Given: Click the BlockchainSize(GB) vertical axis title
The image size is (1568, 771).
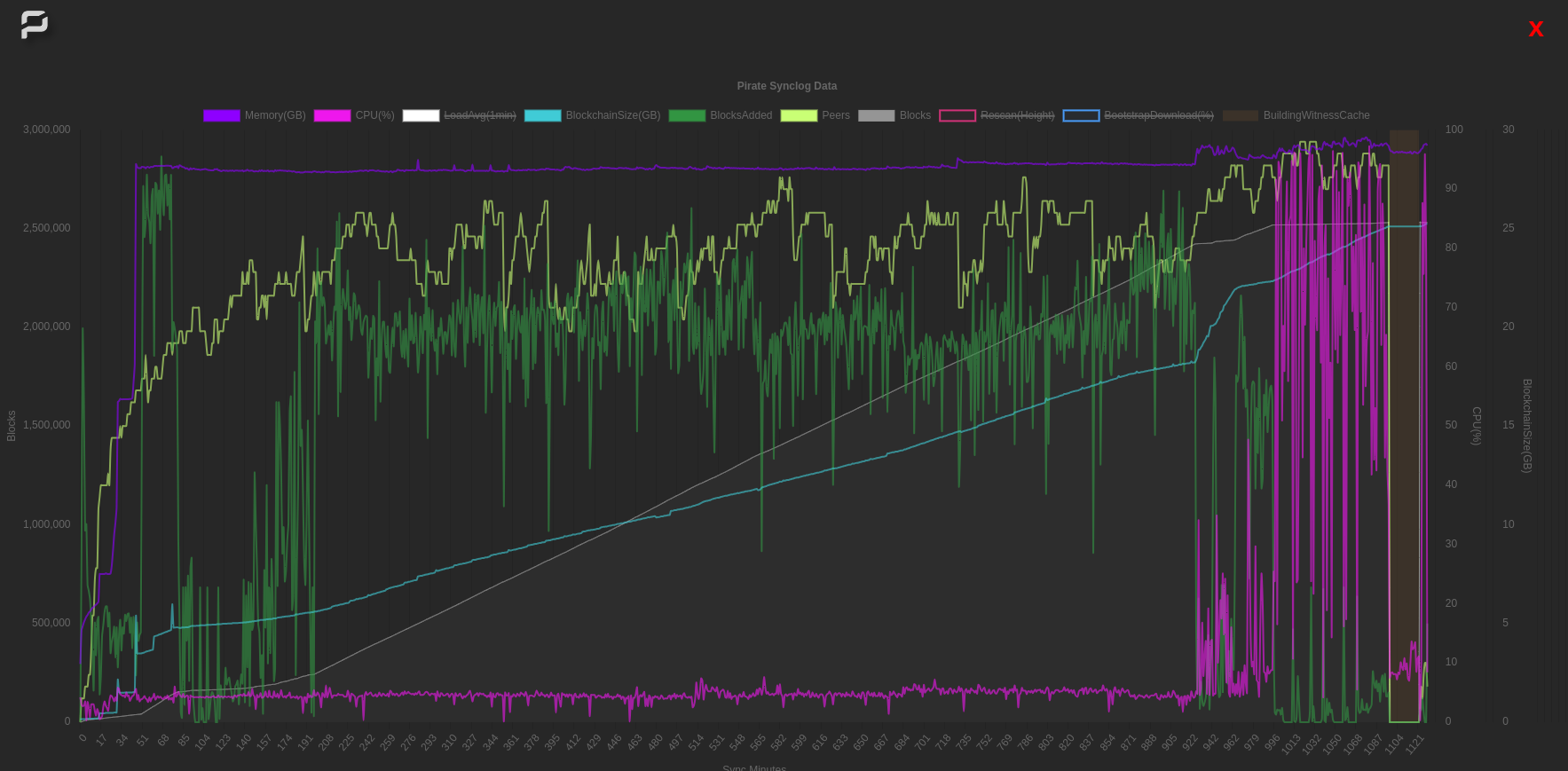Looking at the screenshot, I should (x=1527, y=426).
